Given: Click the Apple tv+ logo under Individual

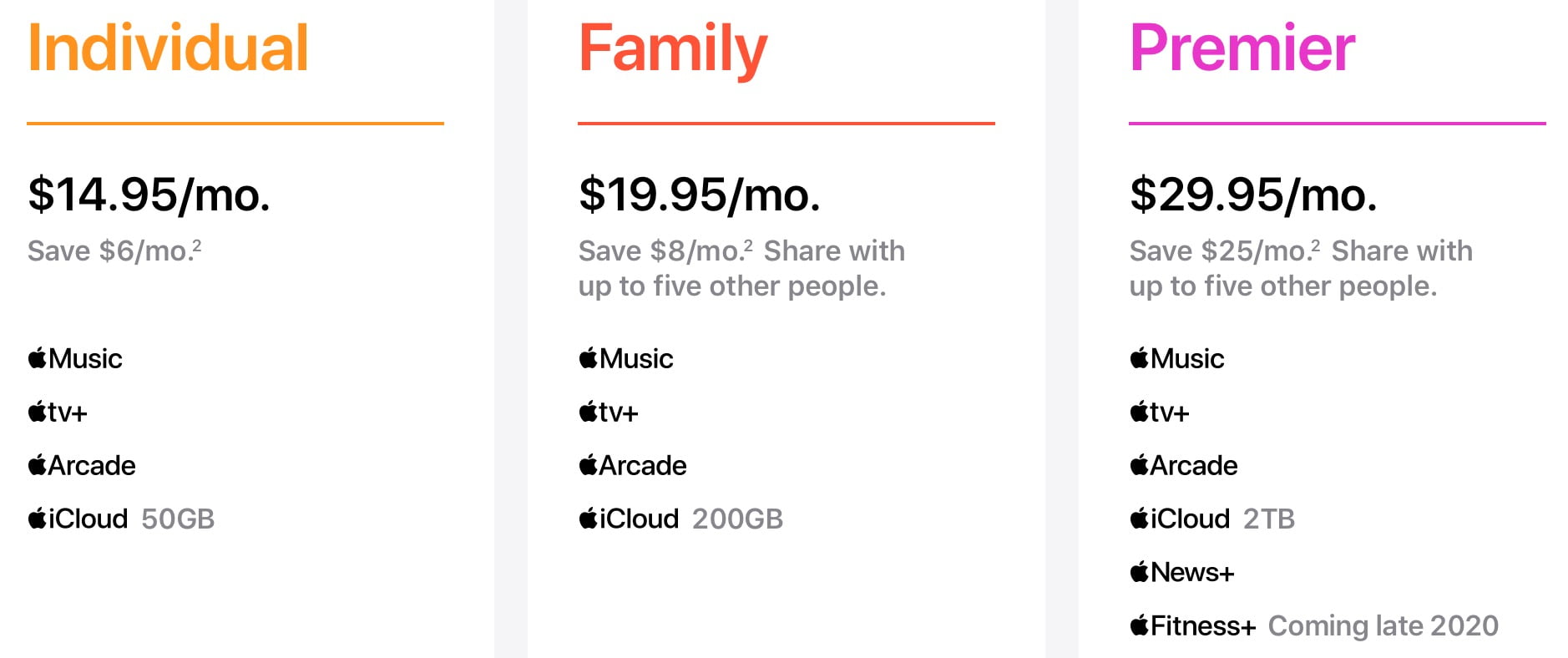Looking at the screenshot, I should (58, 413).
